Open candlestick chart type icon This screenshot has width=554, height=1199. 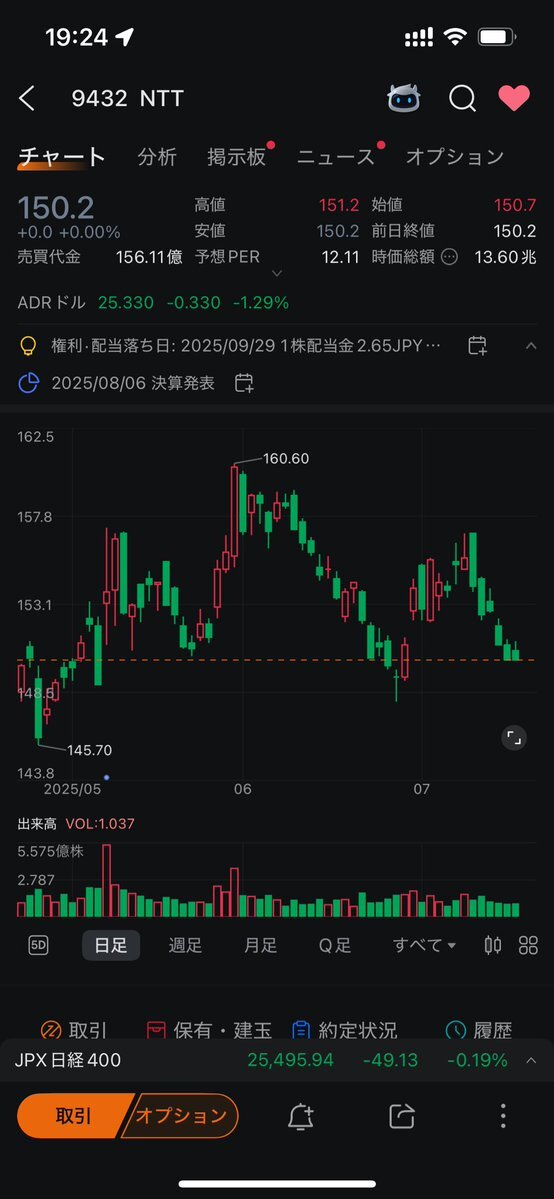click(x=493, y=945)
